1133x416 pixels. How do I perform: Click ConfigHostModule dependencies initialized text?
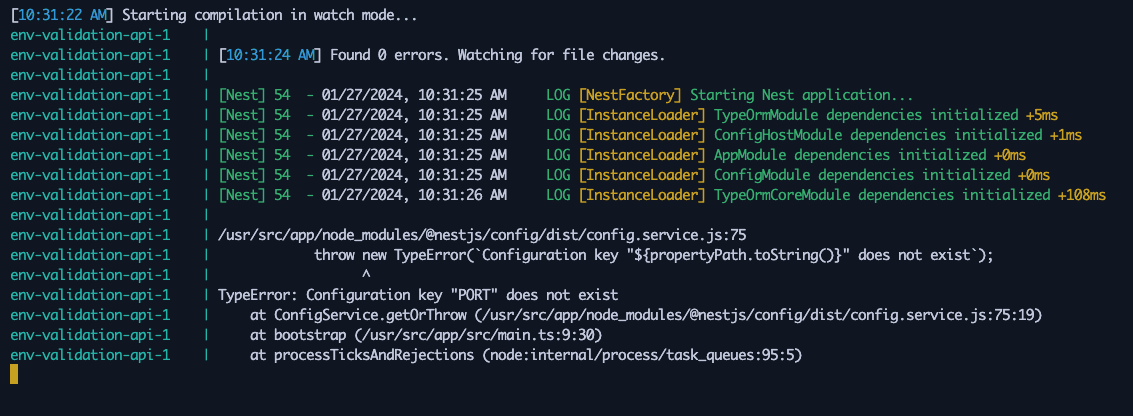(875, 135)
